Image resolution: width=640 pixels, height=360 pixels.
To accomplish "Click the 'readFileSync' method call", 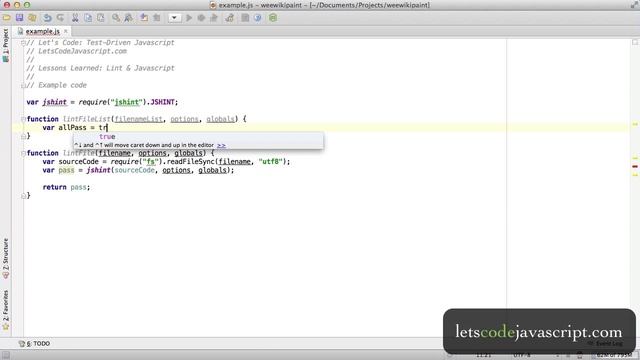I will click(191, 162).
